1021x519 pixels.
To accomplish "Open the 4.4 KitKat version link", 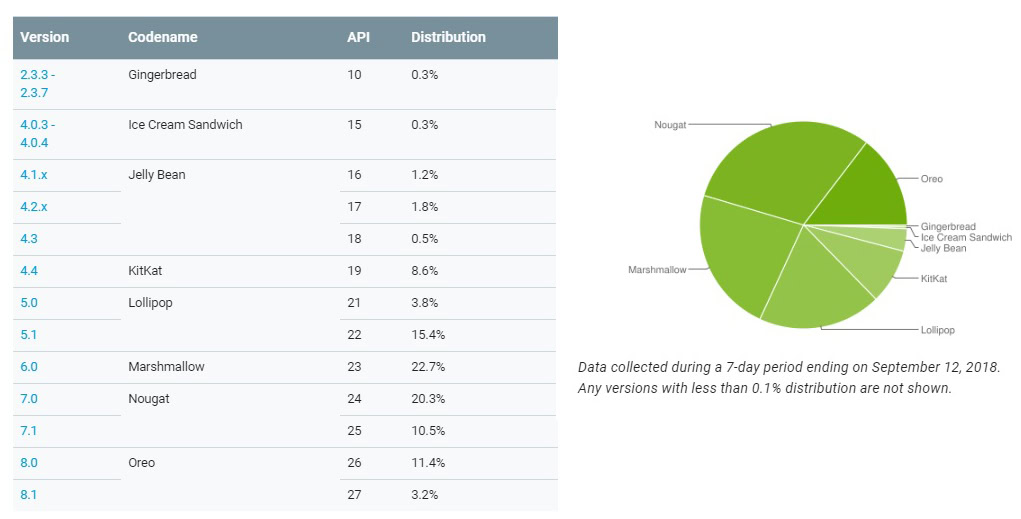I will [x=29, y=271].
